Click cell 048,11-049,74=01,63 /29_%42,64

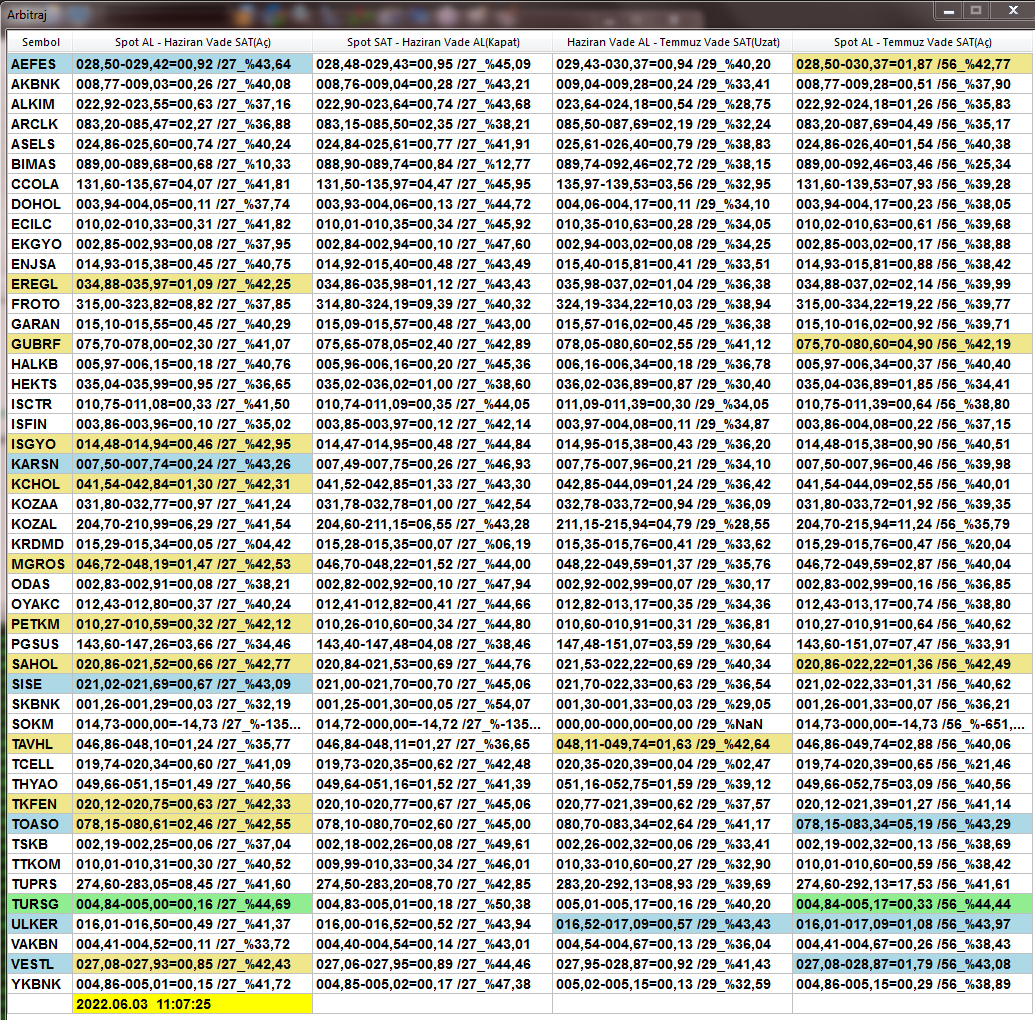tap(673, 744)
